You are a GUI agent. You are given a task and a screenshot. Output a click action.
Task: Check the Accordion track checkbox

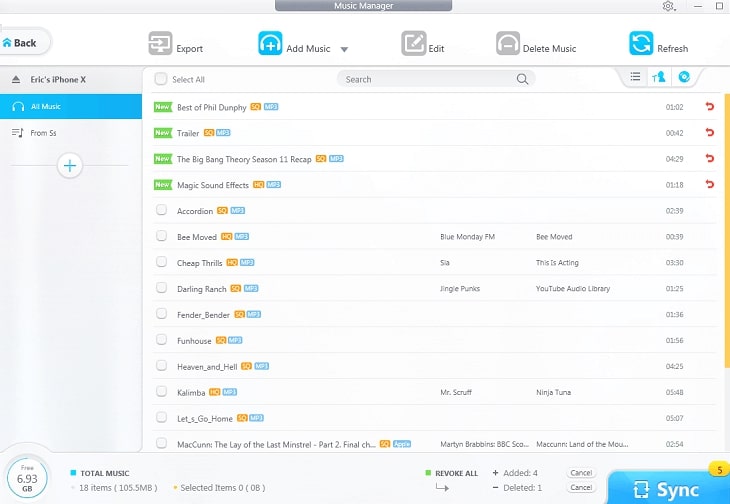click(162, 210)
